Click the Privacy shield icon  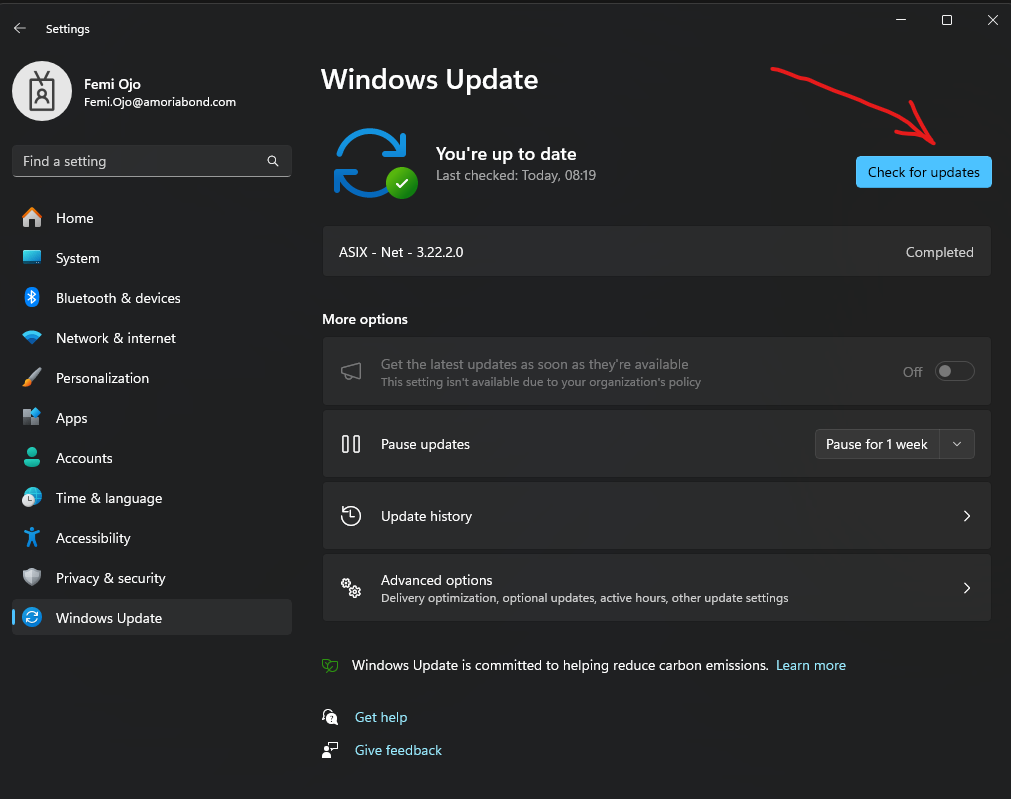[32, 577]
